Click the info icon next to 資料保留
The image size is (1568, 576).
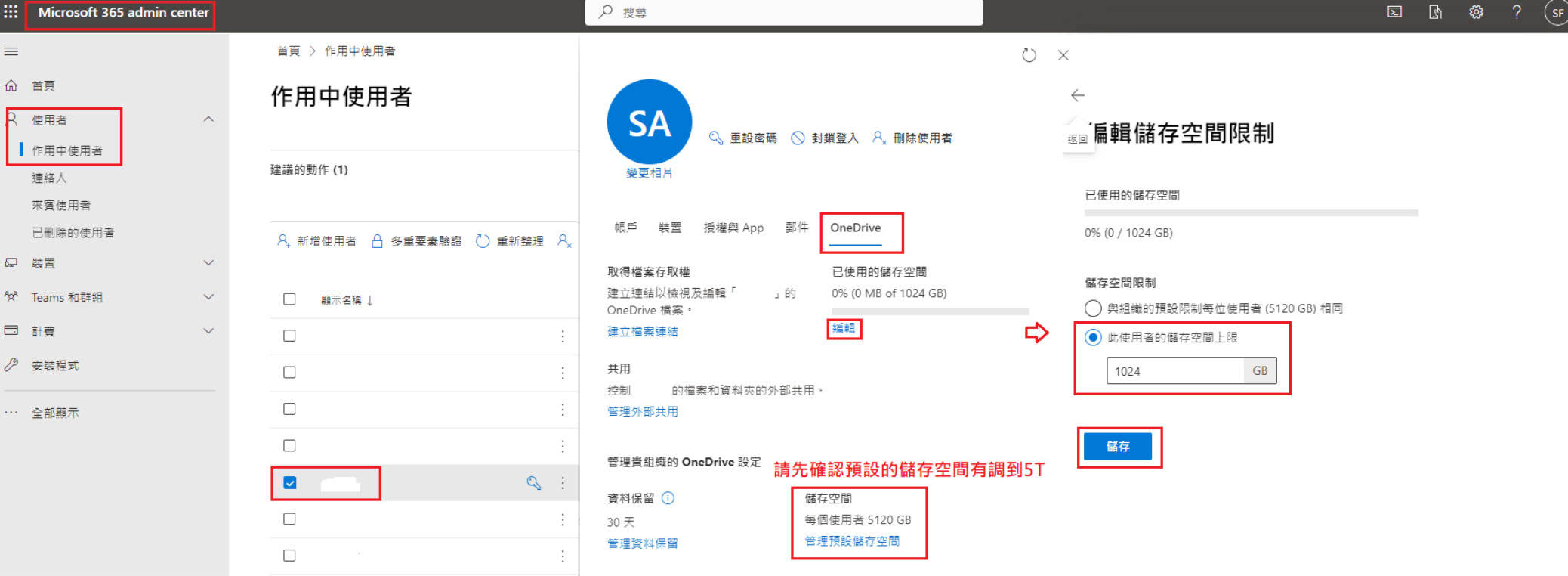click(668, 498)
